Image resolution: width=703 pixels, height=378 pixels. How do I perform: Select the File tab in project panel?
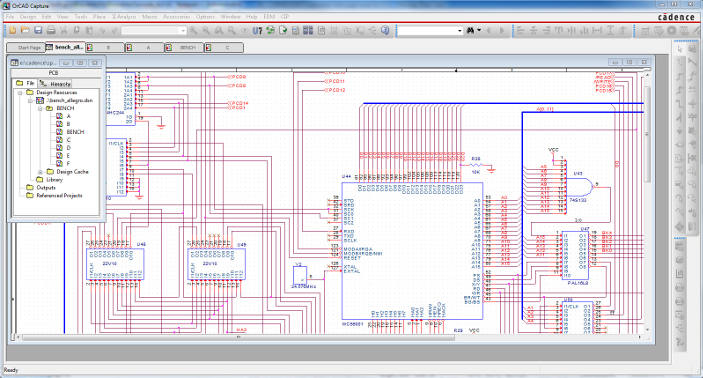tap(25, 83)
